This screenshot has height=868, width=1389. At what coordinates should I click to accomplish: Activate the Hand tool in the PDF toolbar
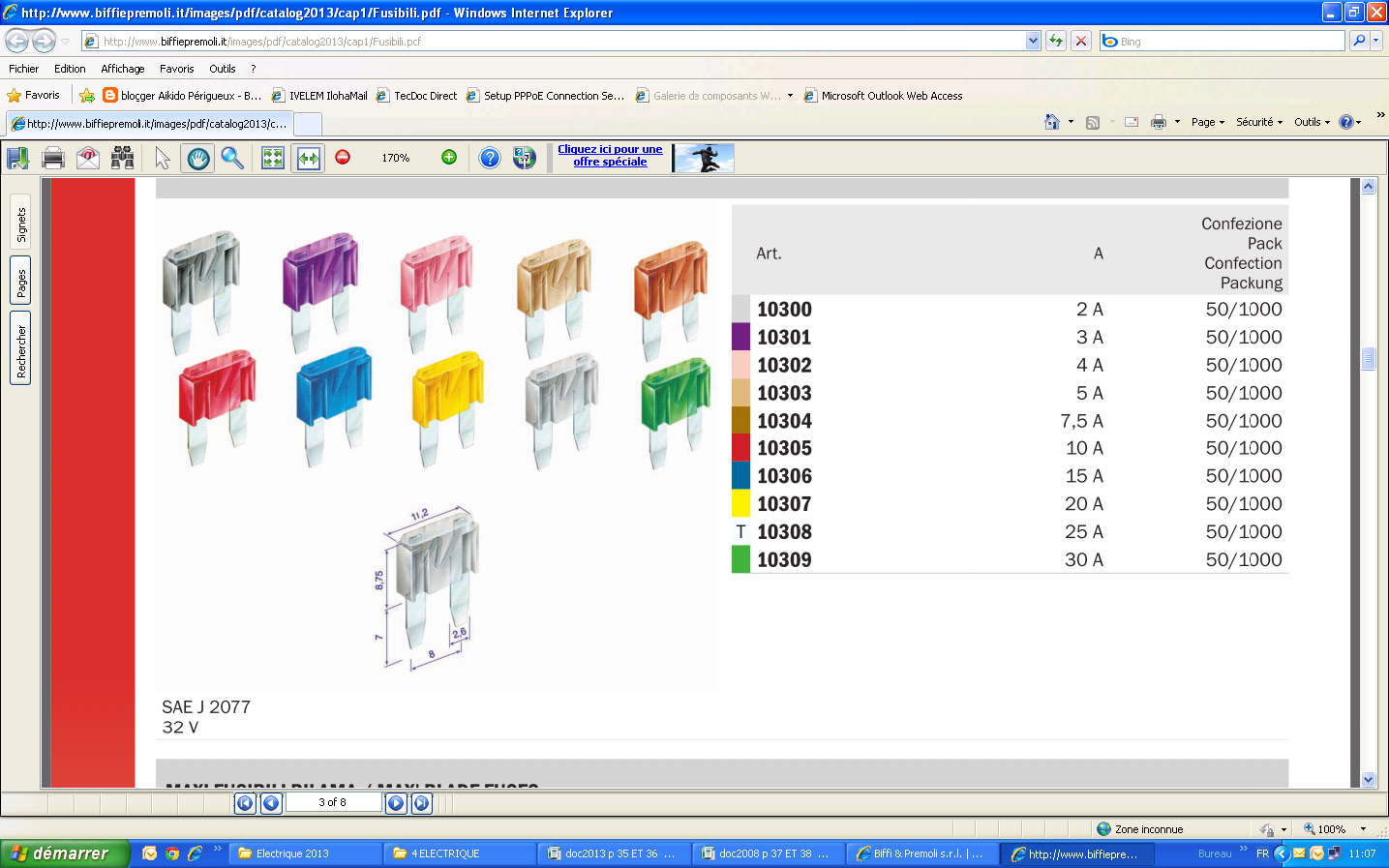(x=198, y=158)
